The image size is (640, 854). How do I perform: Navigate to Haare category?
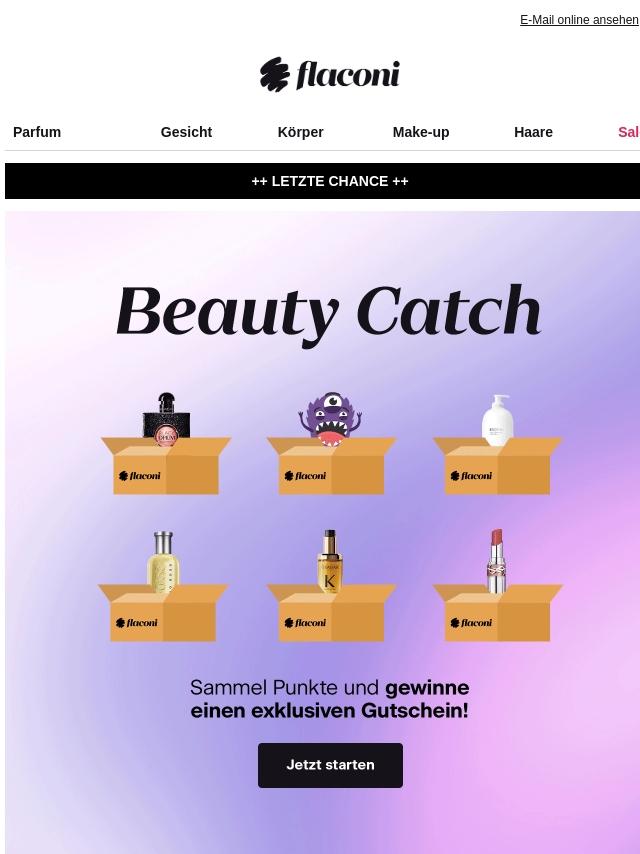coord(533,132)
